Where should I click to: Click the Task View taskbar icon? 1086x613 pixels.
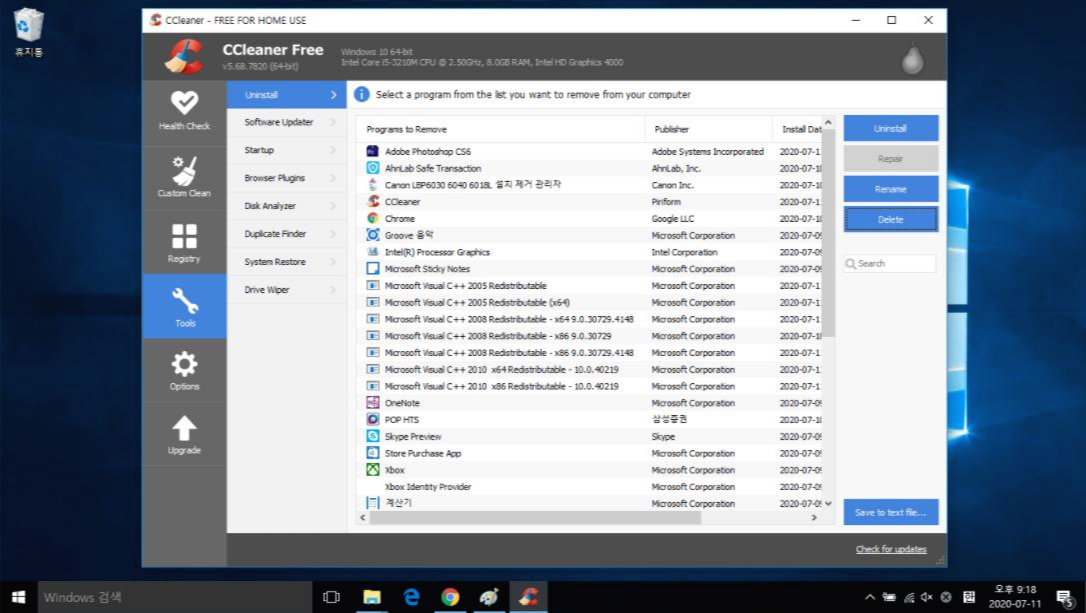click(x=332, y=596)
